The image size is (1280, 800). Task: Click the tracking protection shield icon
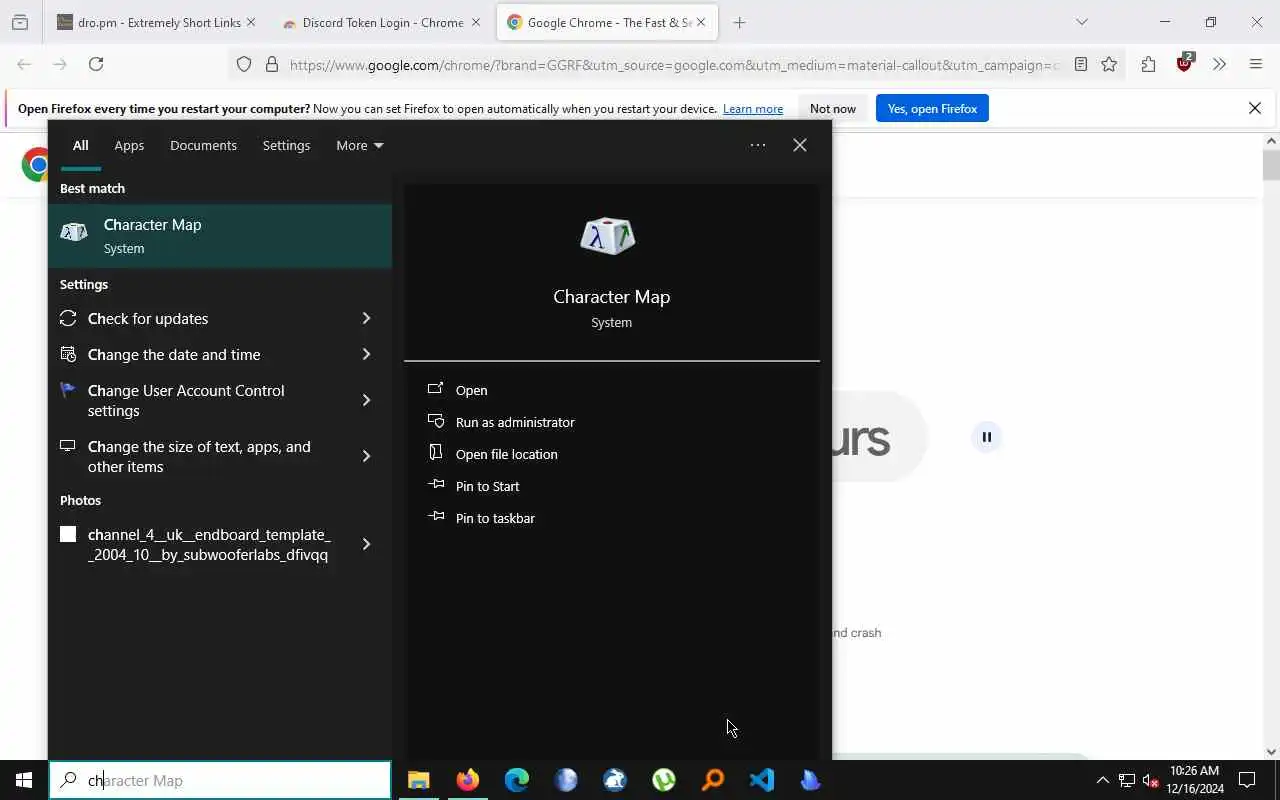tap(244, 64)
